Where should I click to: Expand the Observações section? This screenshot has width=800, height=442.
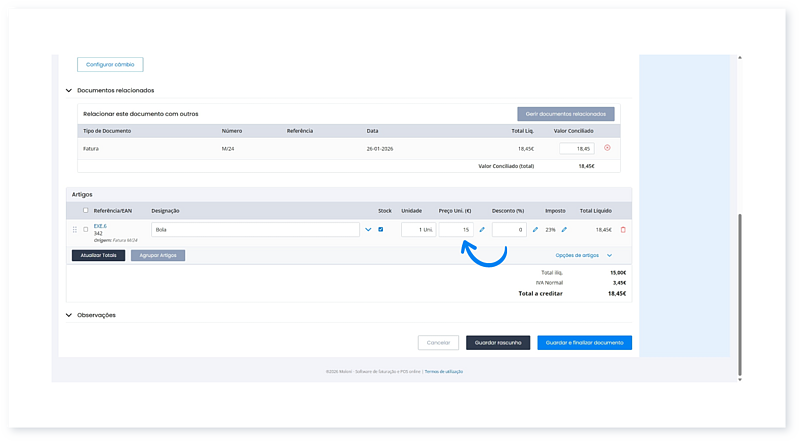tap(69, 315)
